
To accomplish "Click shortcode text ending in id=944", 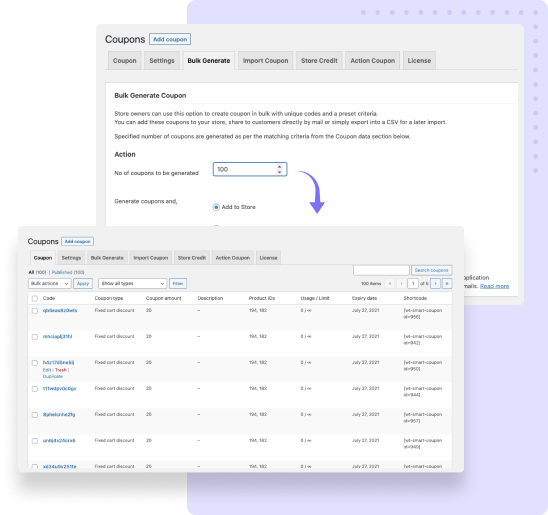I will [423, 392].
